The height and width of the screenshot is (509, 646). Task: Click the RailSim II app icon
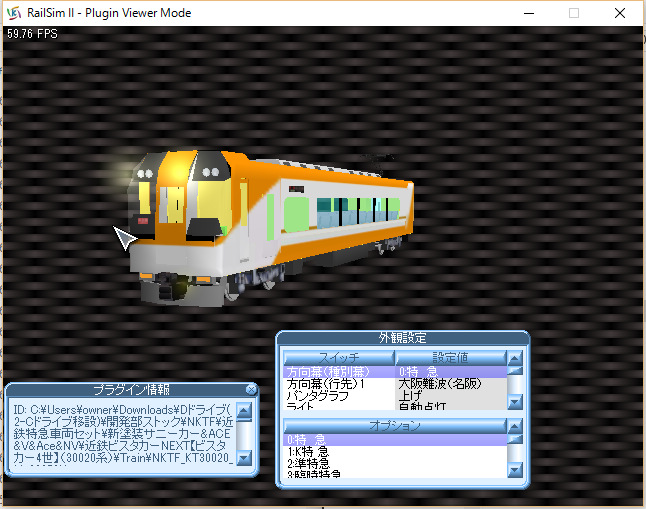click(x=14, y=13)
